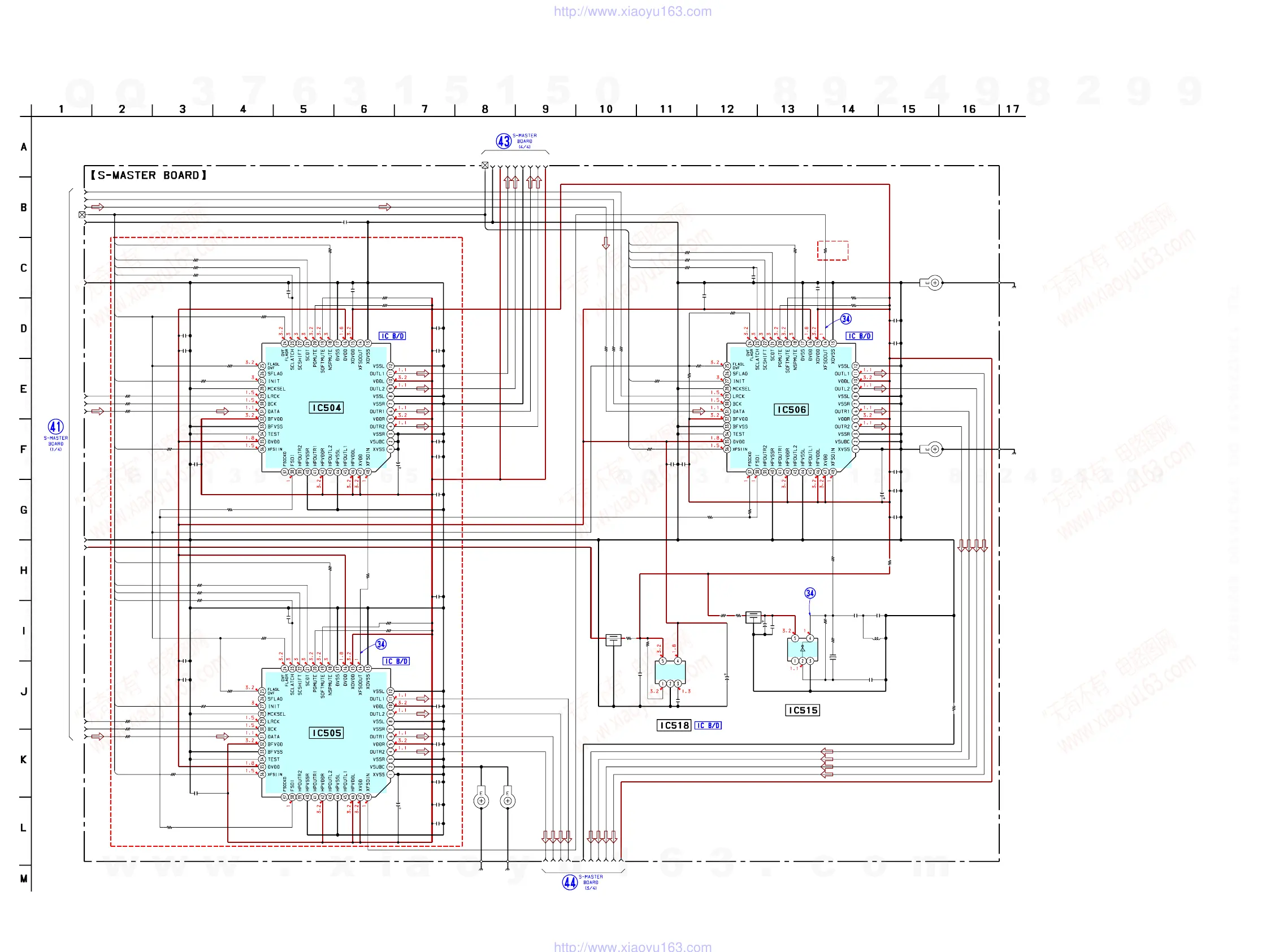The image size is (1266, 952).
Task: Click the circled 44 board connector marker
Action: [x=570, y=882]
